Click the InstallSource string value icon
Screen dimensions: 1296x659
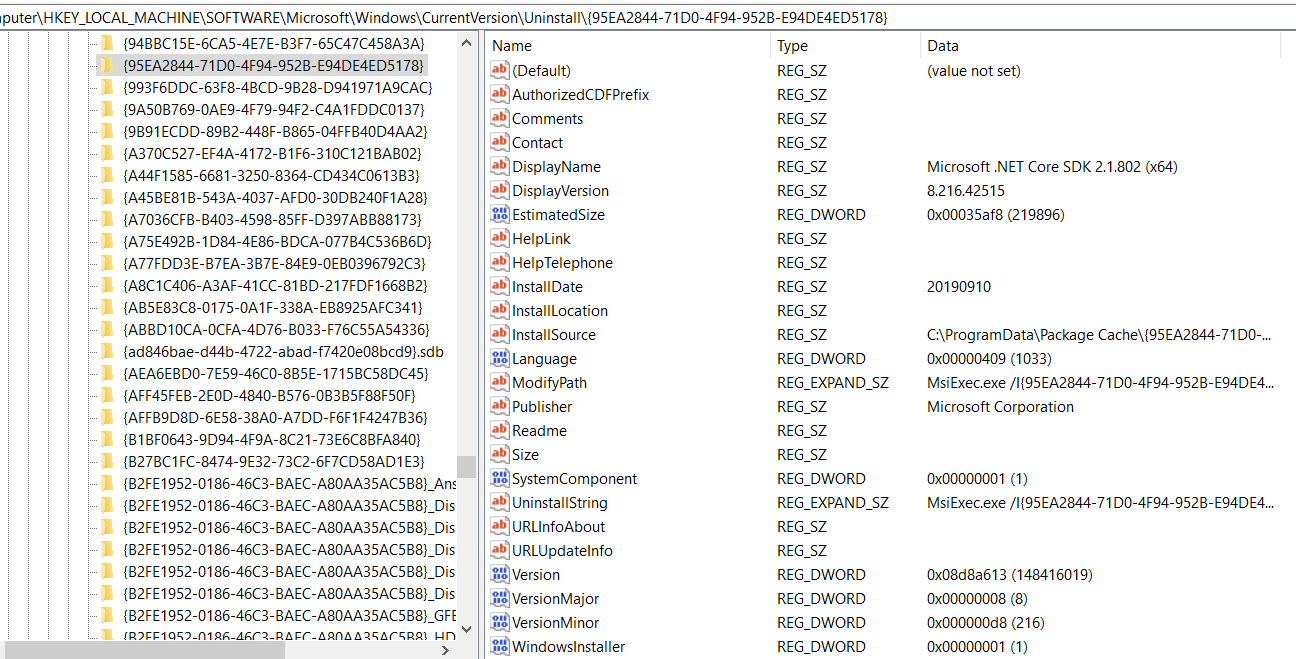tap(498, 334)
